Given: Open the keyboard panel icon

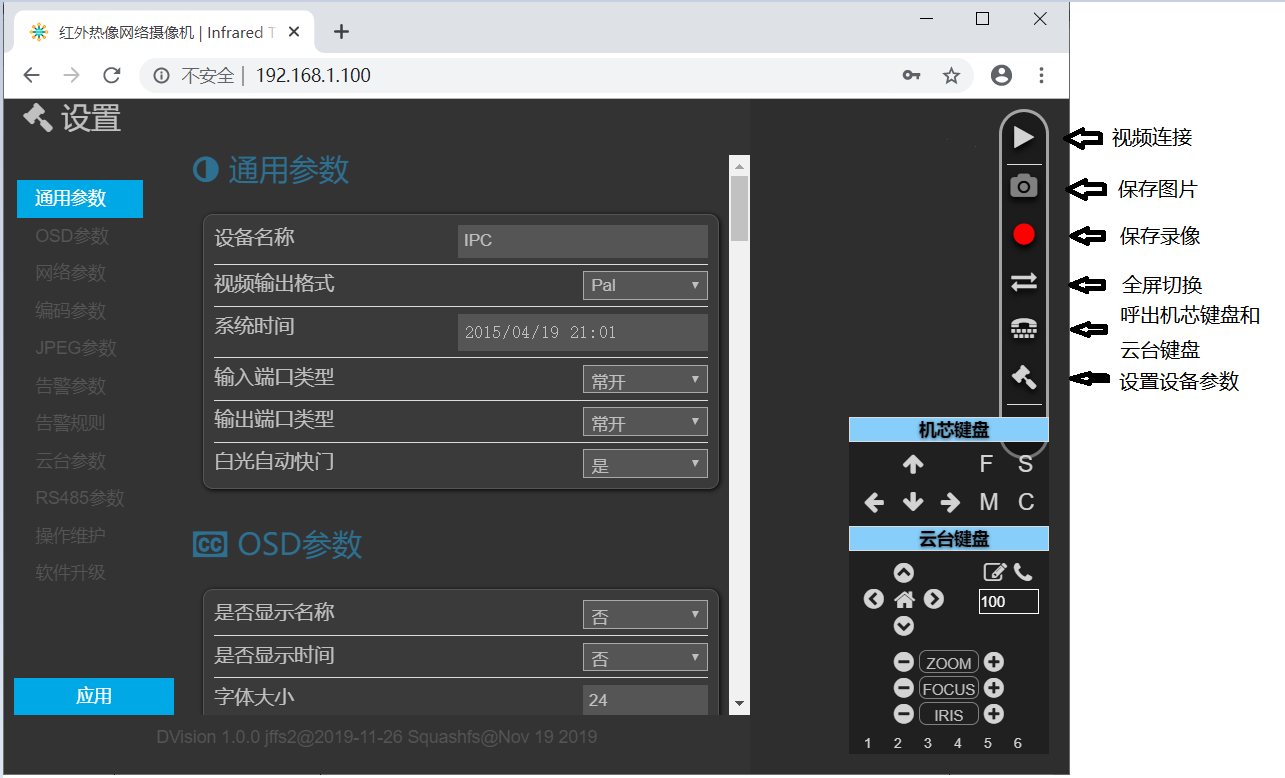Looking at the screenshot, I should 1023,329.
